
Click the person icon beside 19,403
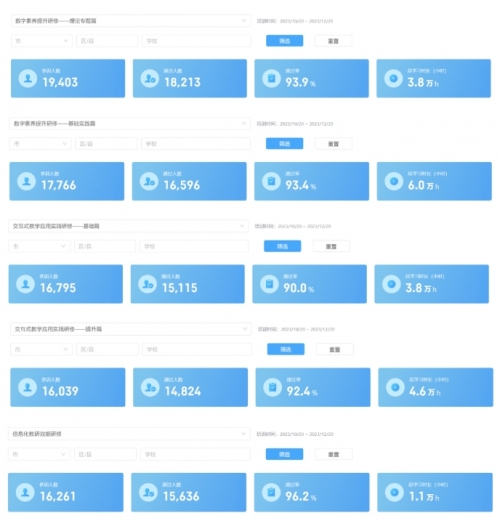point(28,78)
